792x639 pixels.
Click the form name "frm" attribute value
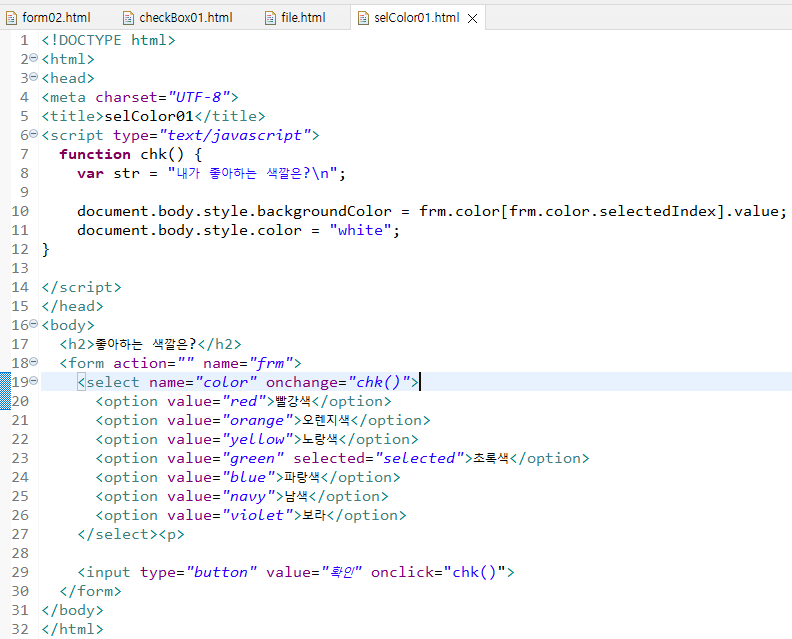coord(272,363)
